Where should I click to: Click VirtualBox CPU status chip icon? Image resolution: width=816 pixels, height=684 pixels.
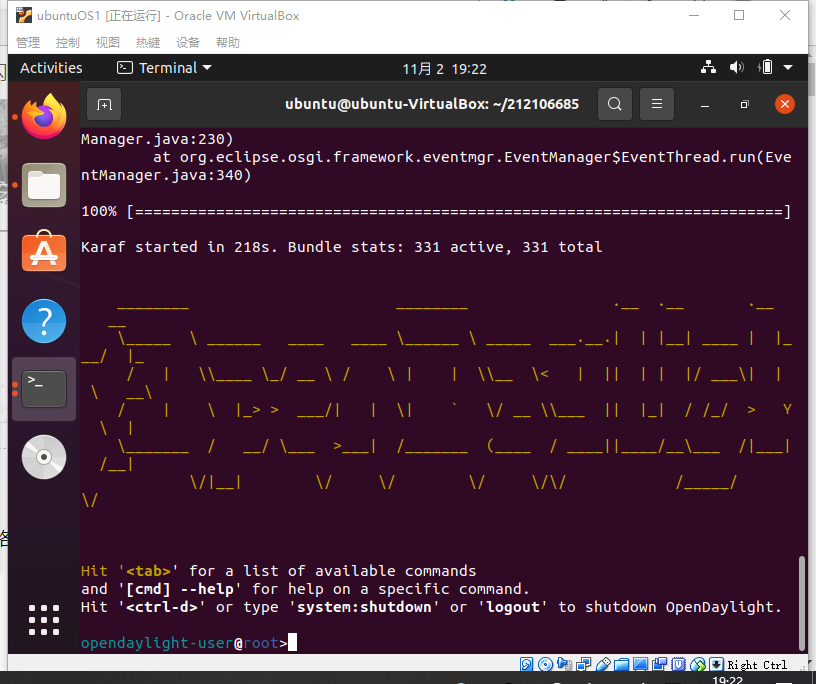click(678, 664)
